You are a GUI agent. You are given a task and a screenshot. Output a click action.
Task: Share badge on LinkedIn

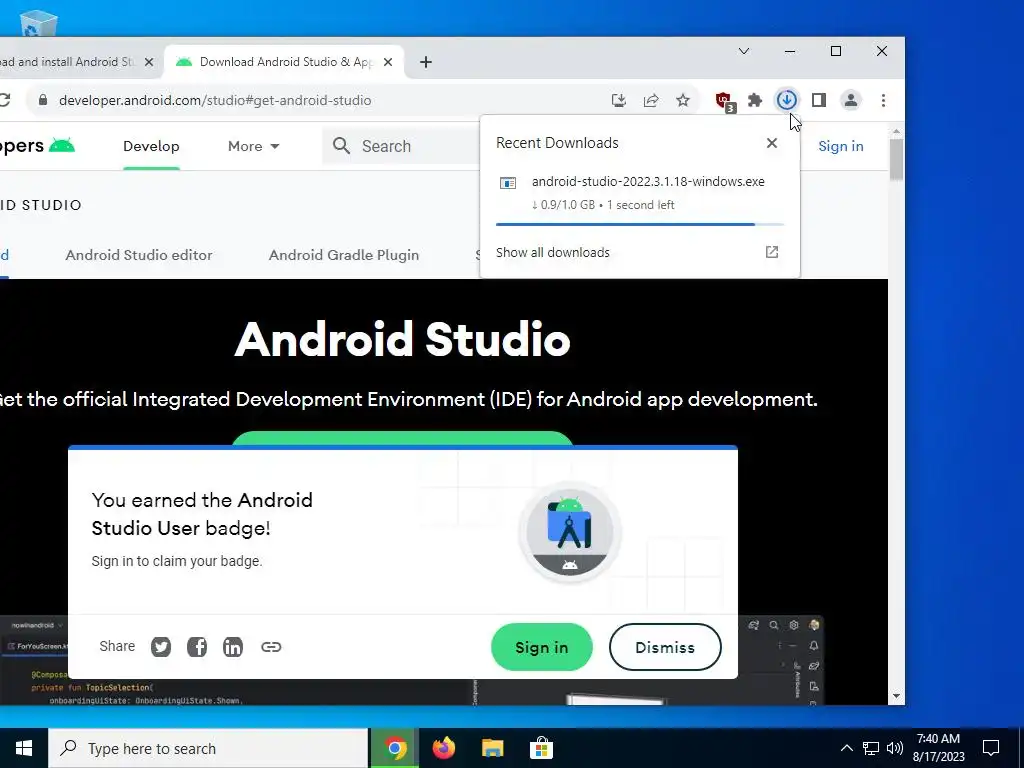point(232,647)
